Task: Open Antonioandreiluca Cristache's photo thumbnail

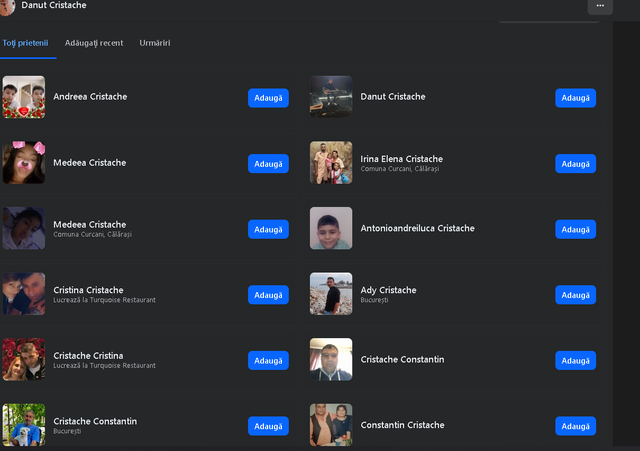Action: (331, 228)
